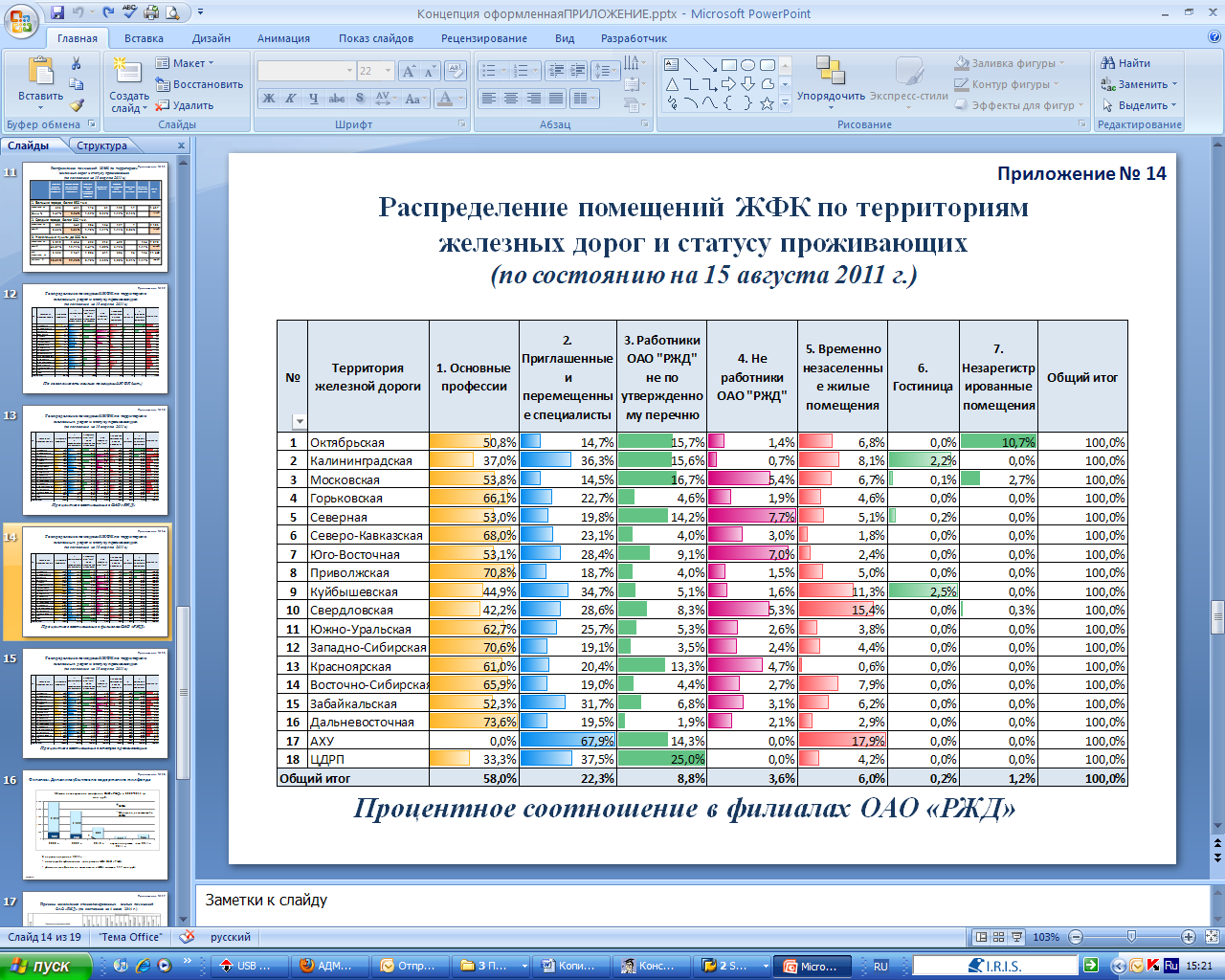Screen dimensions: 1225x980
Task: Click the Найти find button
Action: (x=1125, y=63)
